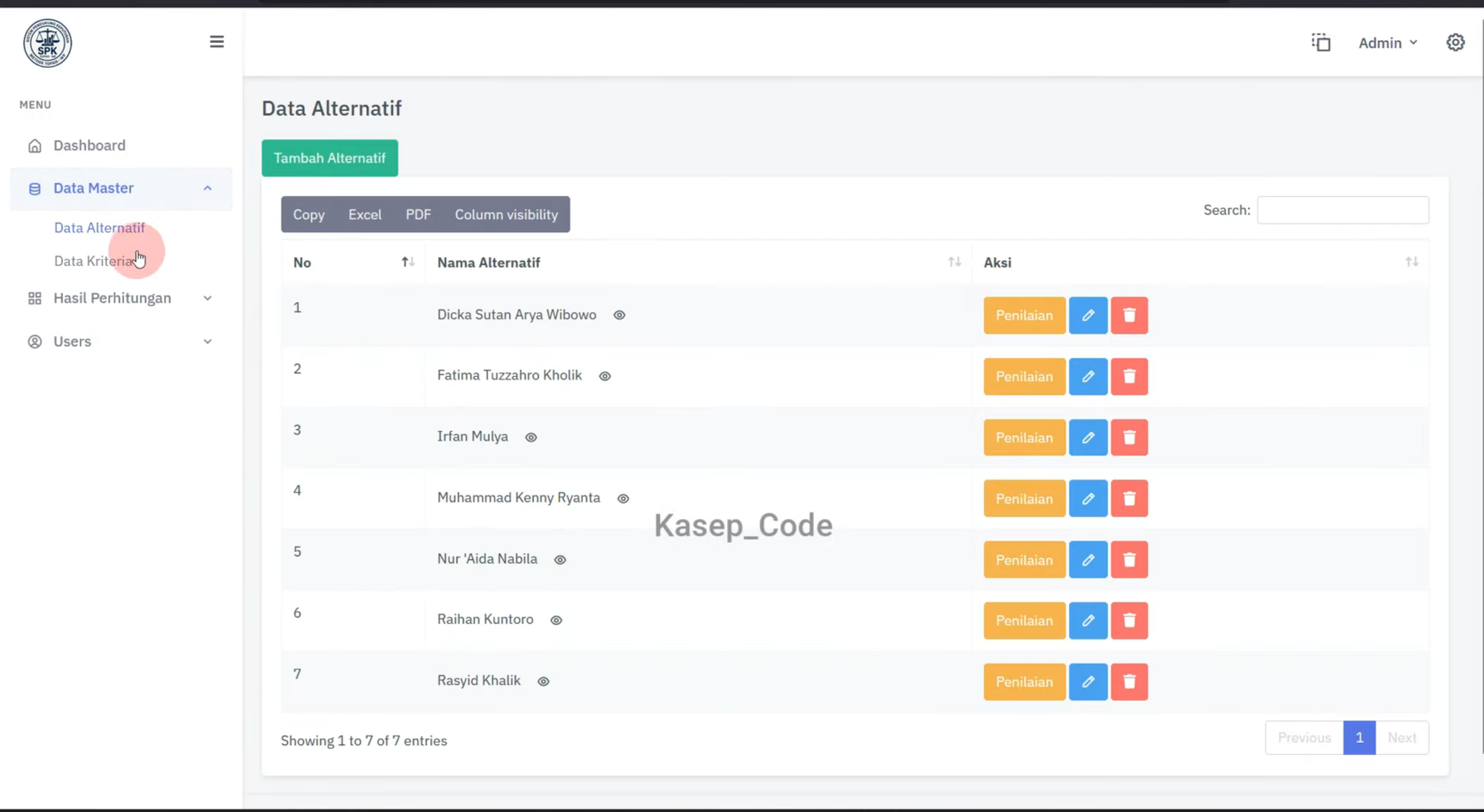View details eye icon for Muhammad Kenny Ryanta

(623, 499)
